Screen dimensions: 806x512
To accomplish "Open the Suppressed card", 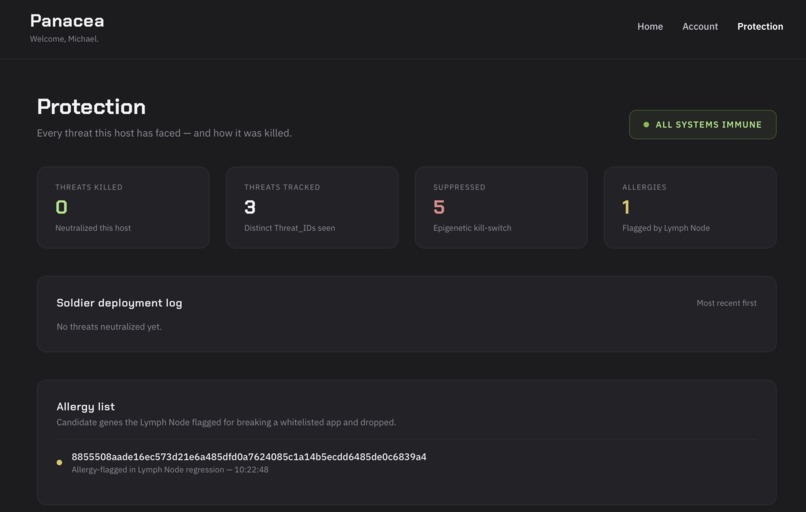I will [501, 207].
